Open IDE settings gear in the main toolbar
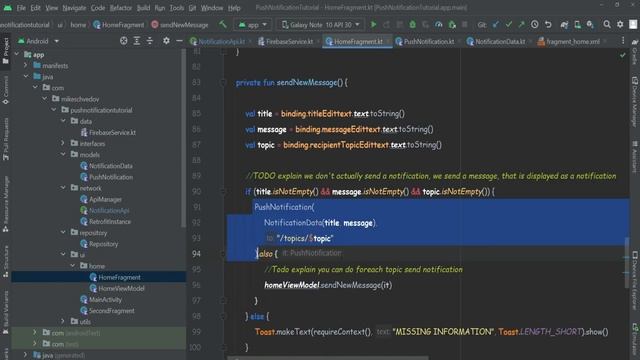Image resolution: width=640 pixels, height=360 pixels. [620, 24]
